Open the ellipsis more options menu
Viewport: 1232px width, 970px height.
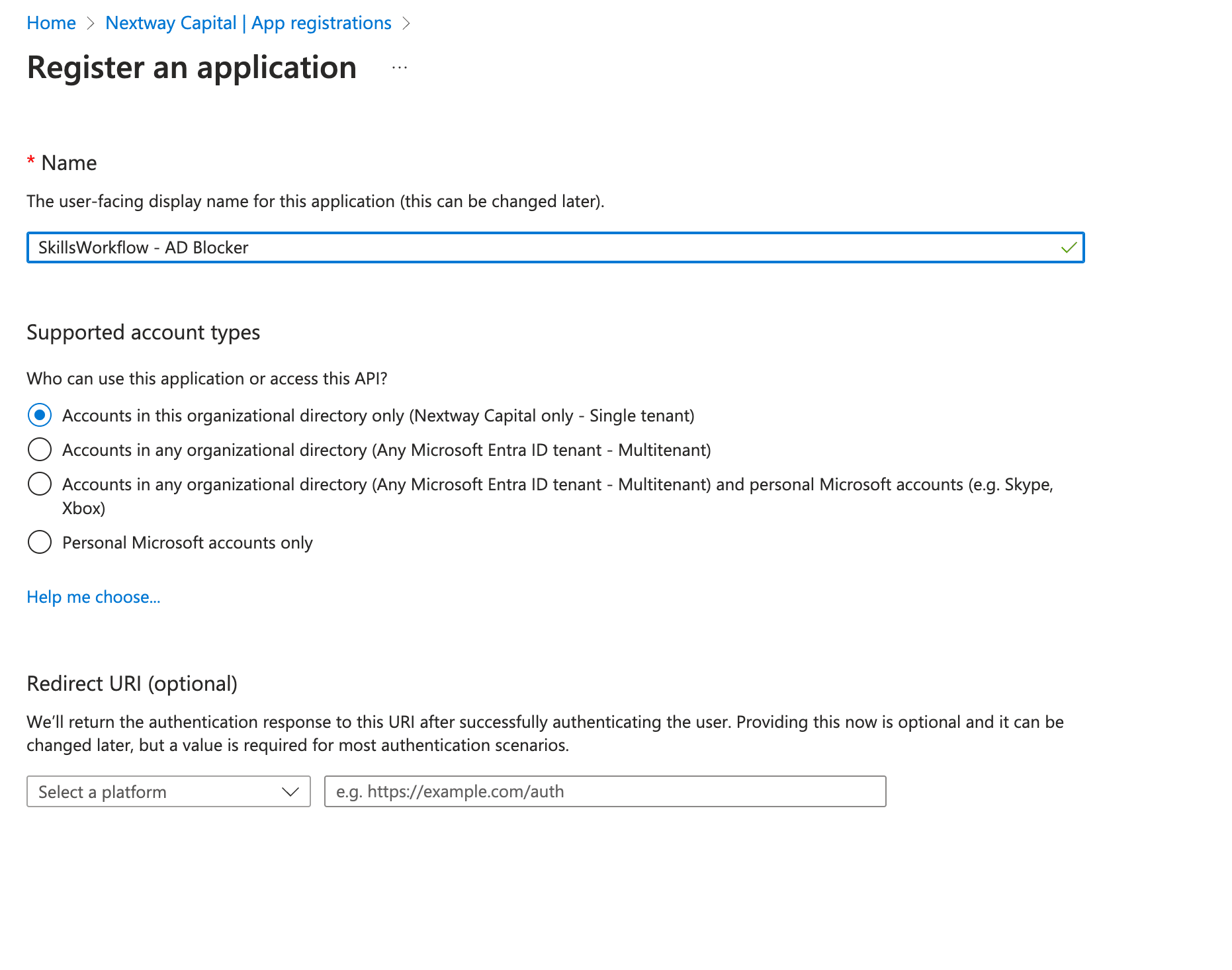point(400,67)
